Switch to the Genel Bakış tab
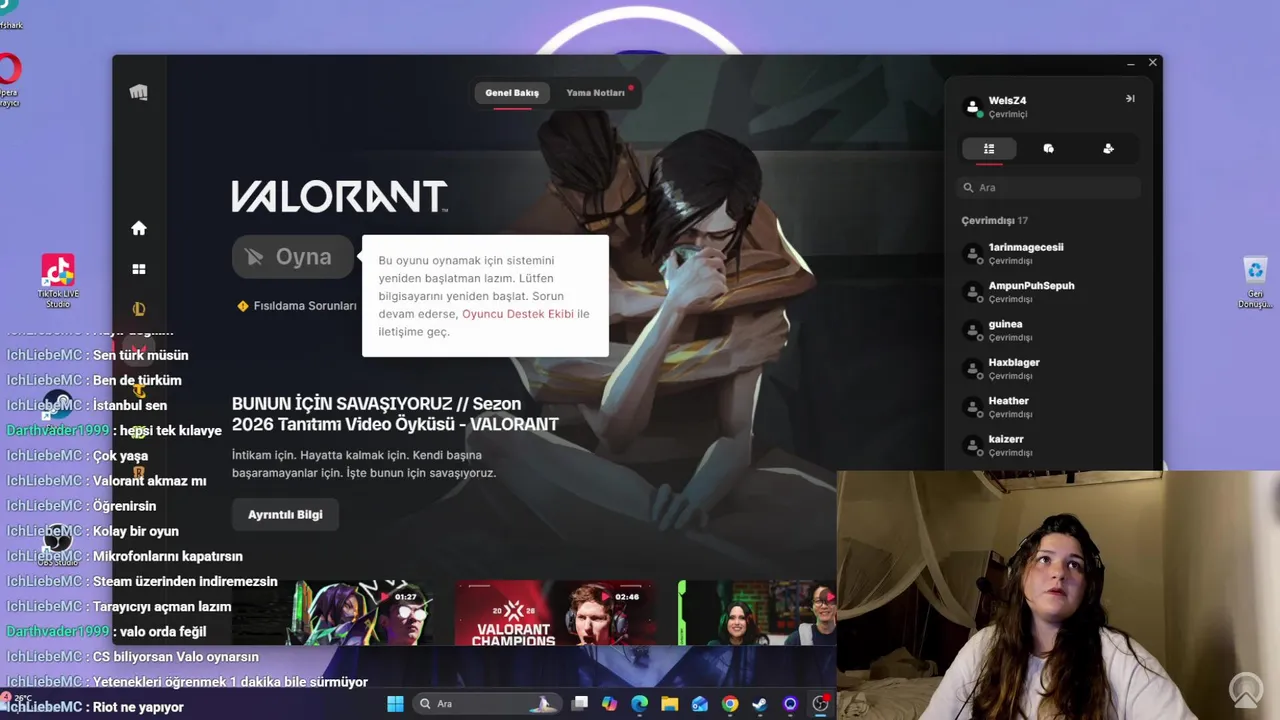This screenshot has width=1280, height=720. (512, 93)
